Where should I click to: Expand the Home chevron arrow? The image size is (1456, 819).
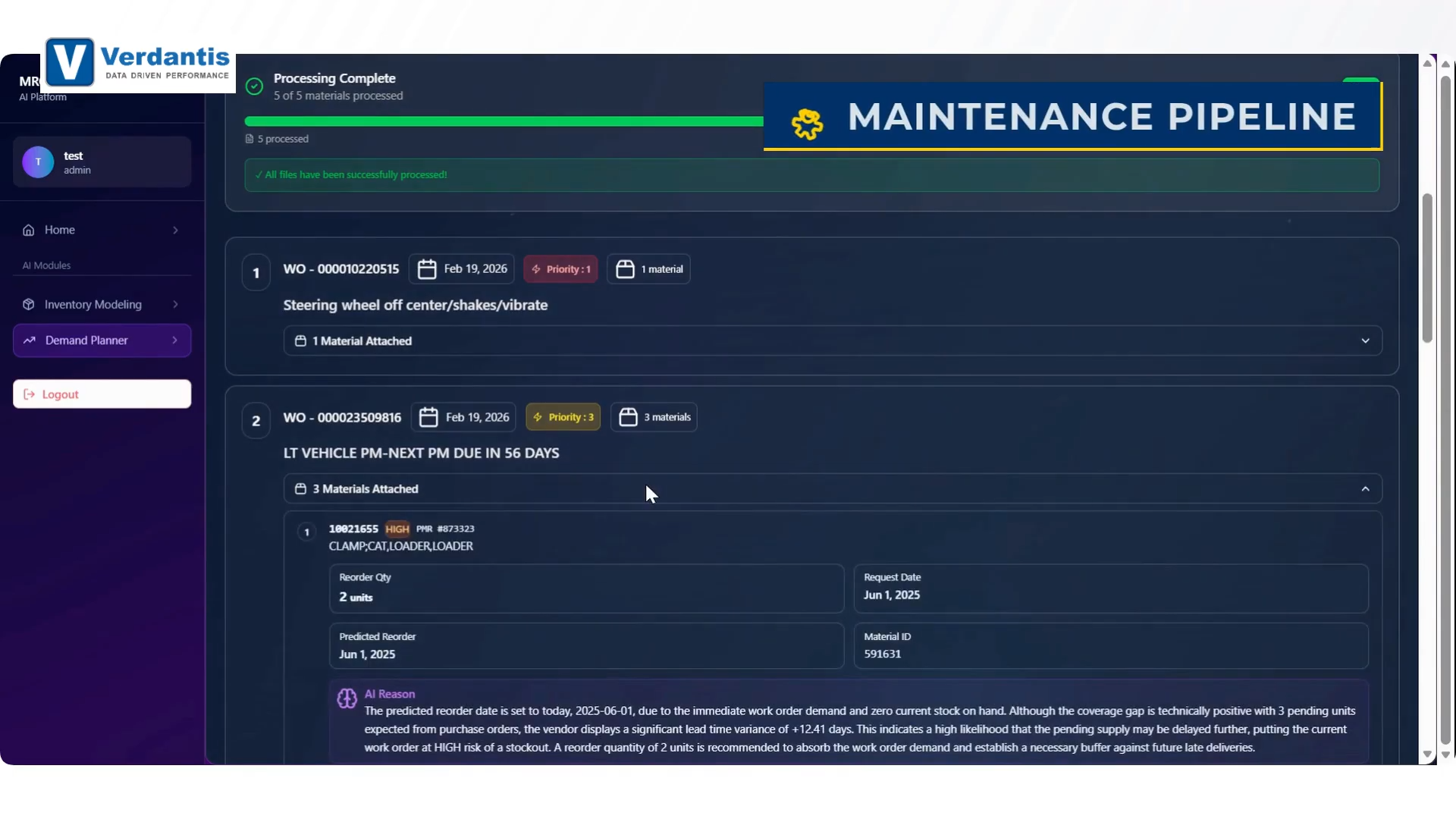pyautogui.click(x=175, y=230)
